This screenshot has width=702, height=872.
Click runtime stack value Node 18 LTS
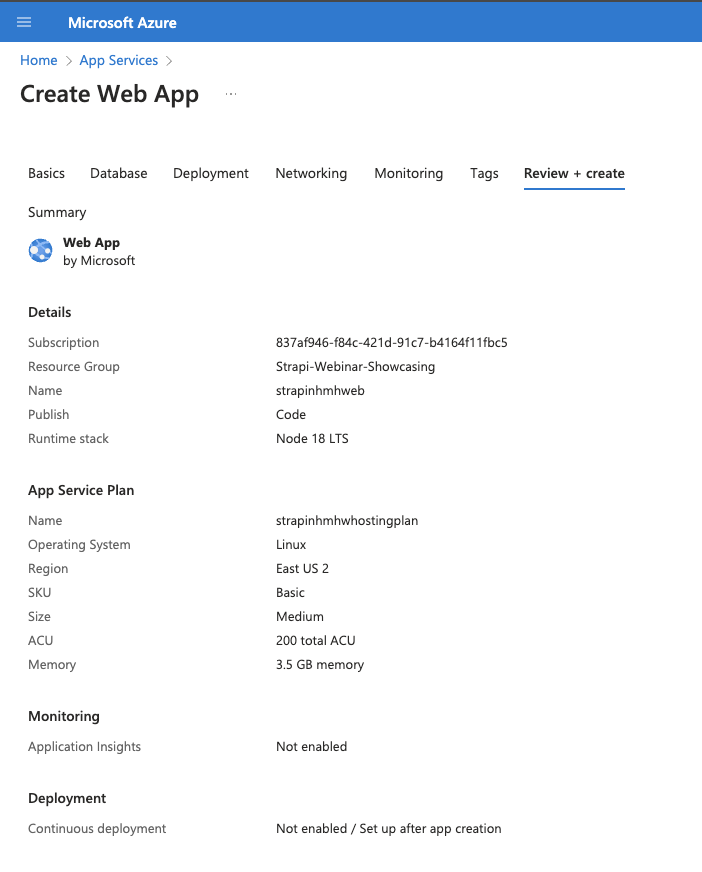pyautogui.click(x=312, y=438)
